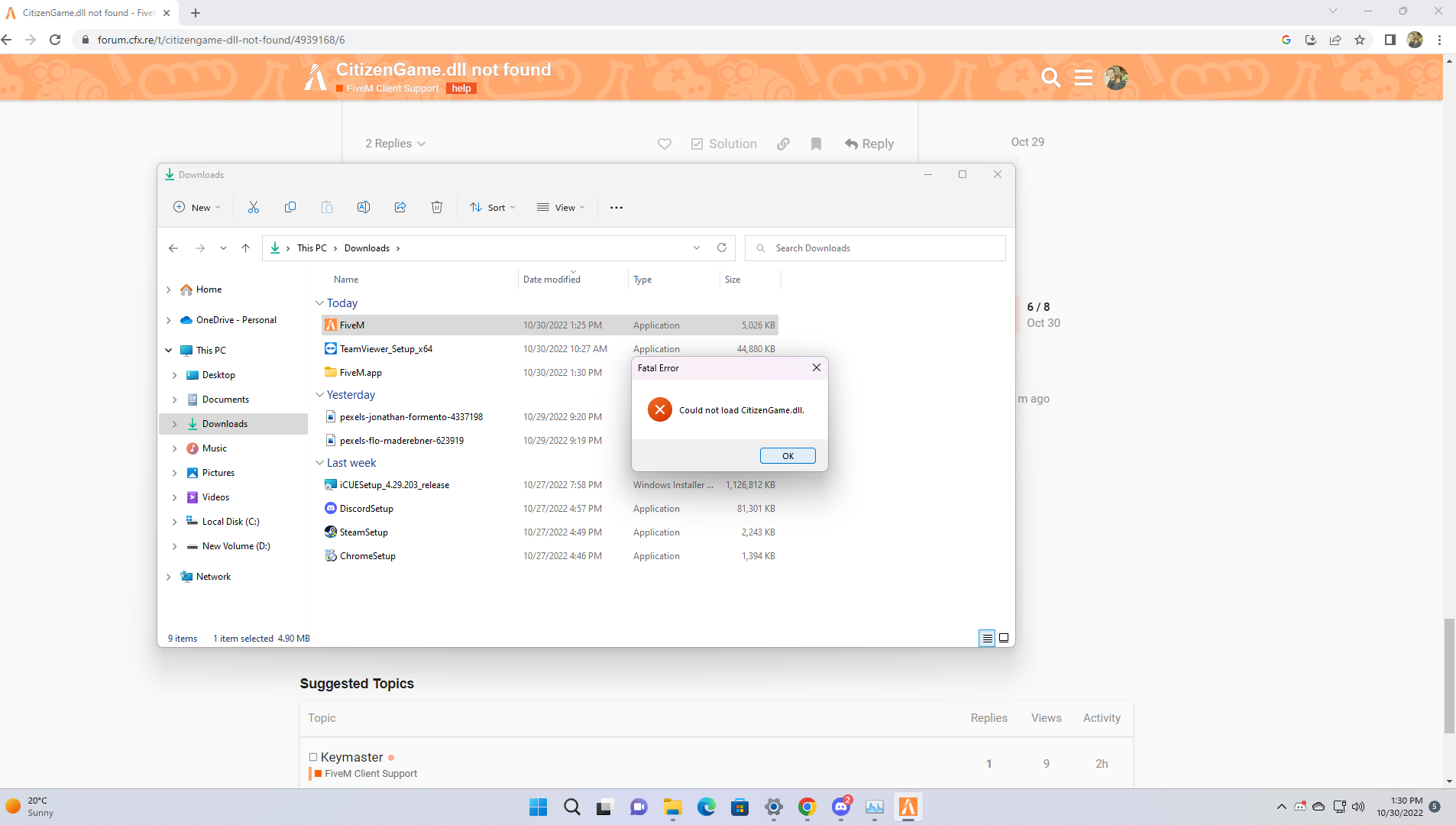
Task: Select TeamViewer_Setup_x64 file
Action: coord(386,349)
